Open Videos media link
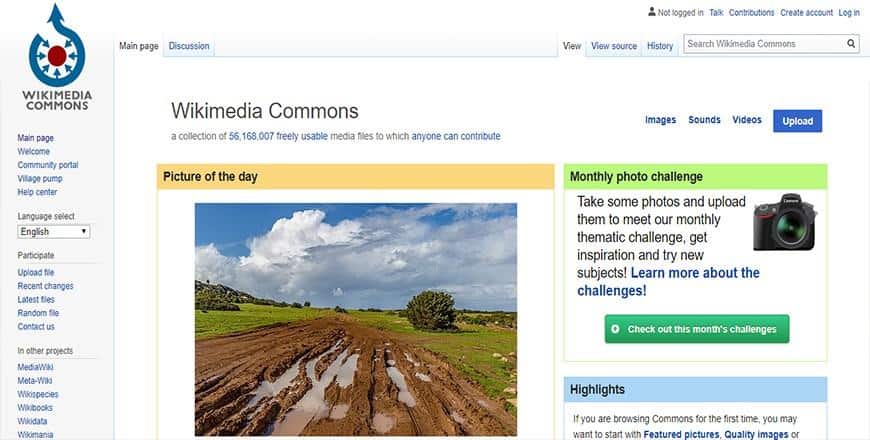 747,120
